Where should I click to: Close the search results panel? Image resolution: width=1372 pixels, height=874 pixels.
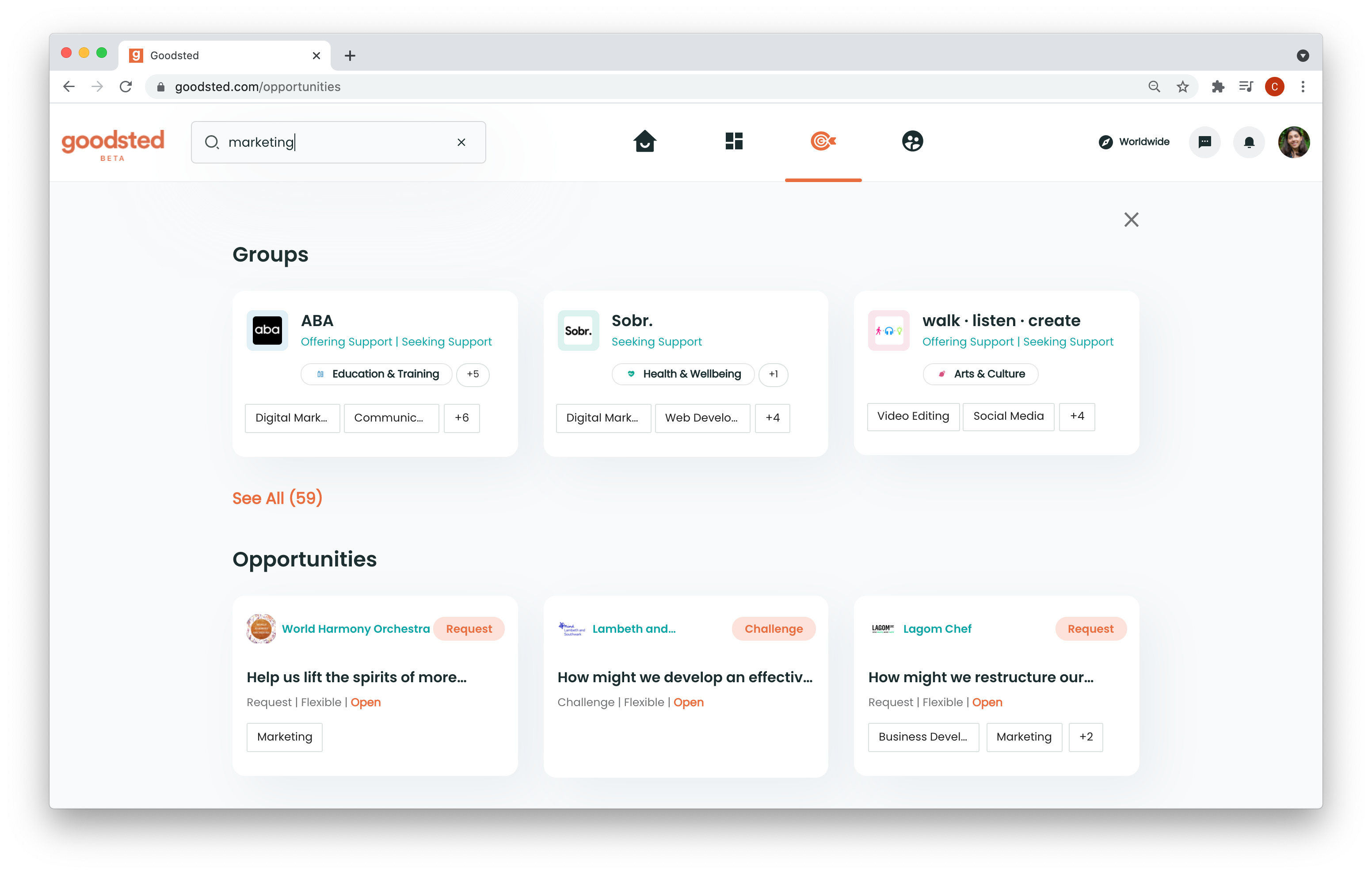click(x=1131, y=220)
